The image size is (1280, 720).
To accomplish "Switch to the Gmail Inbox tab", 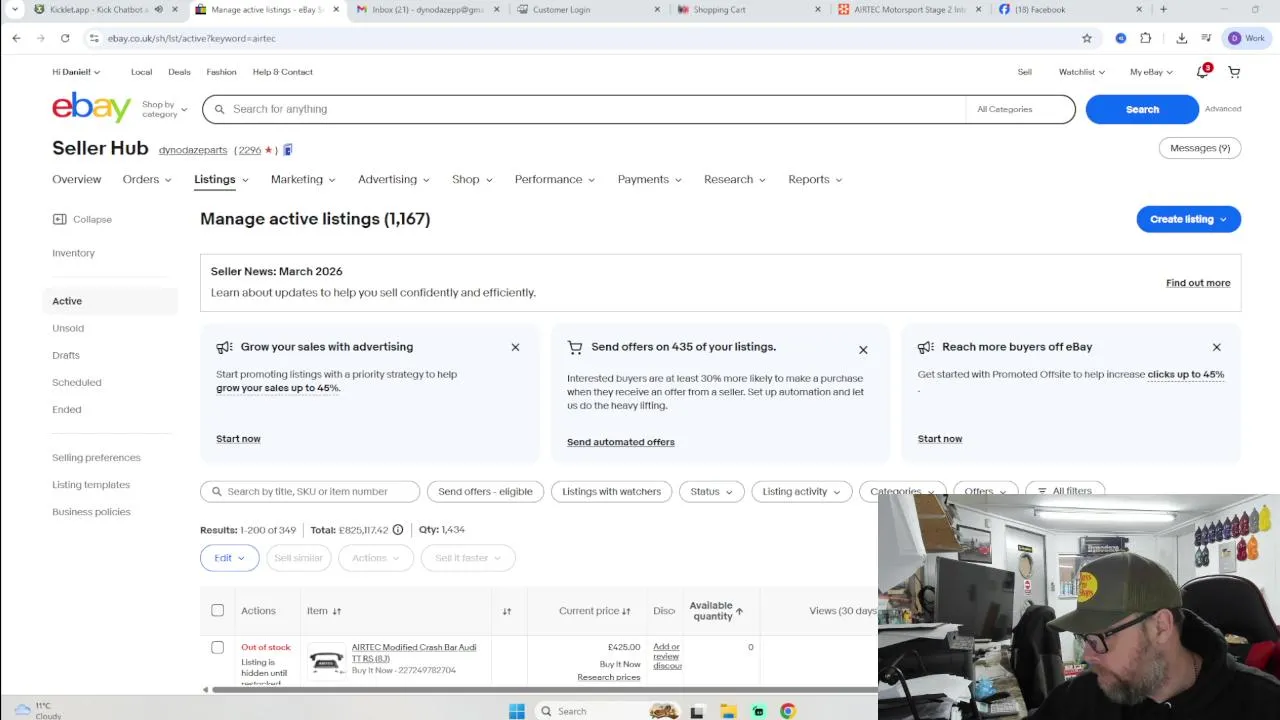I will click(425, 9).
